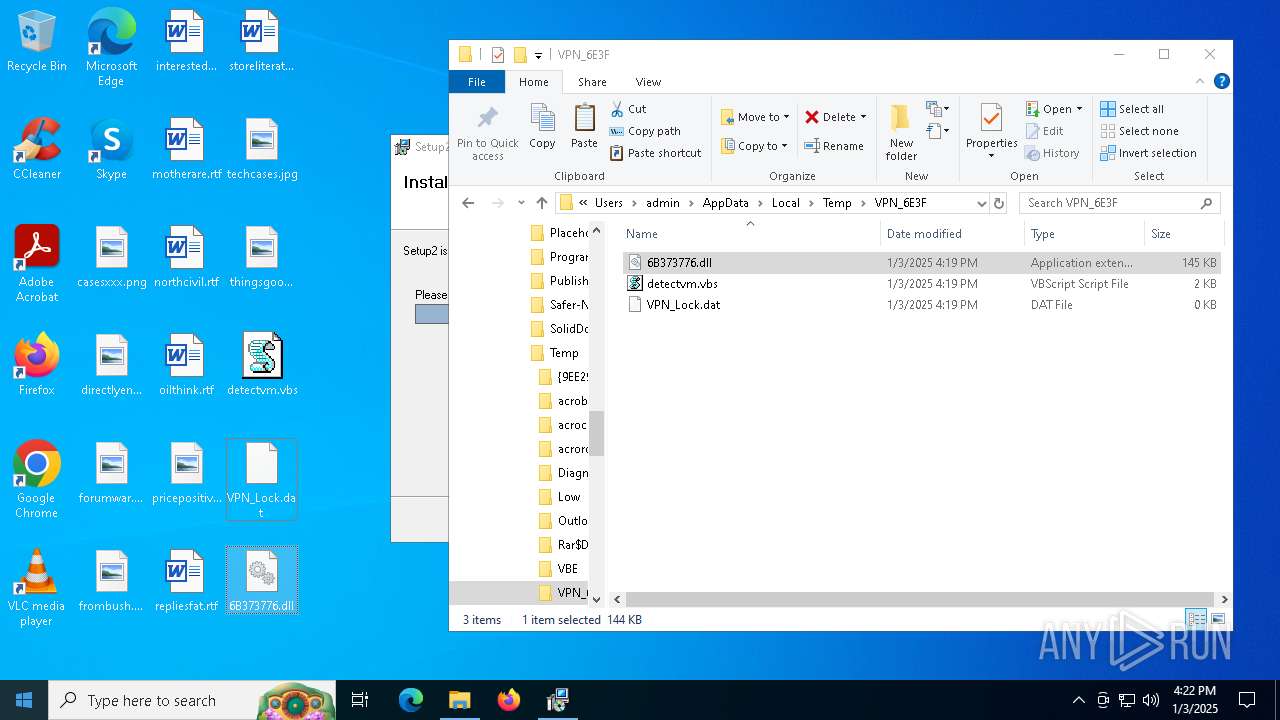Click Invert selection in ribbon

pos(1148,153)
